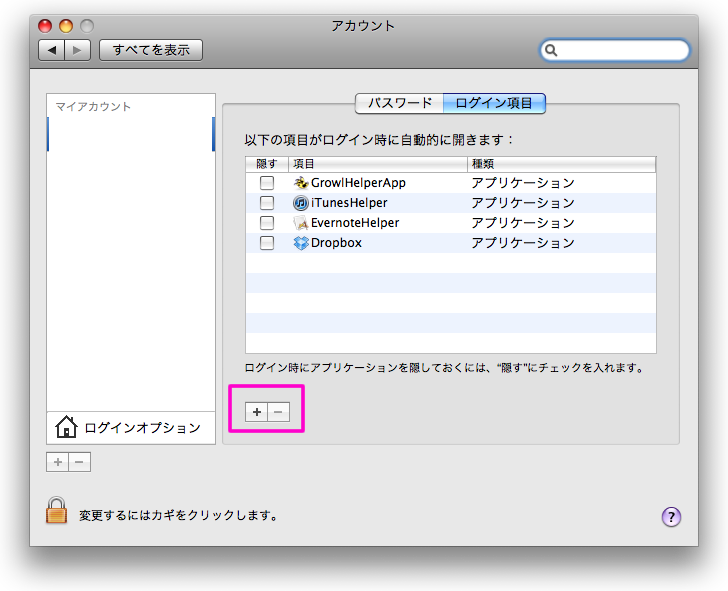Image resolution: width=728 pixels, height=591 pixels.
Task: Go forward with the right arrow button
Action: coord(78,50)
